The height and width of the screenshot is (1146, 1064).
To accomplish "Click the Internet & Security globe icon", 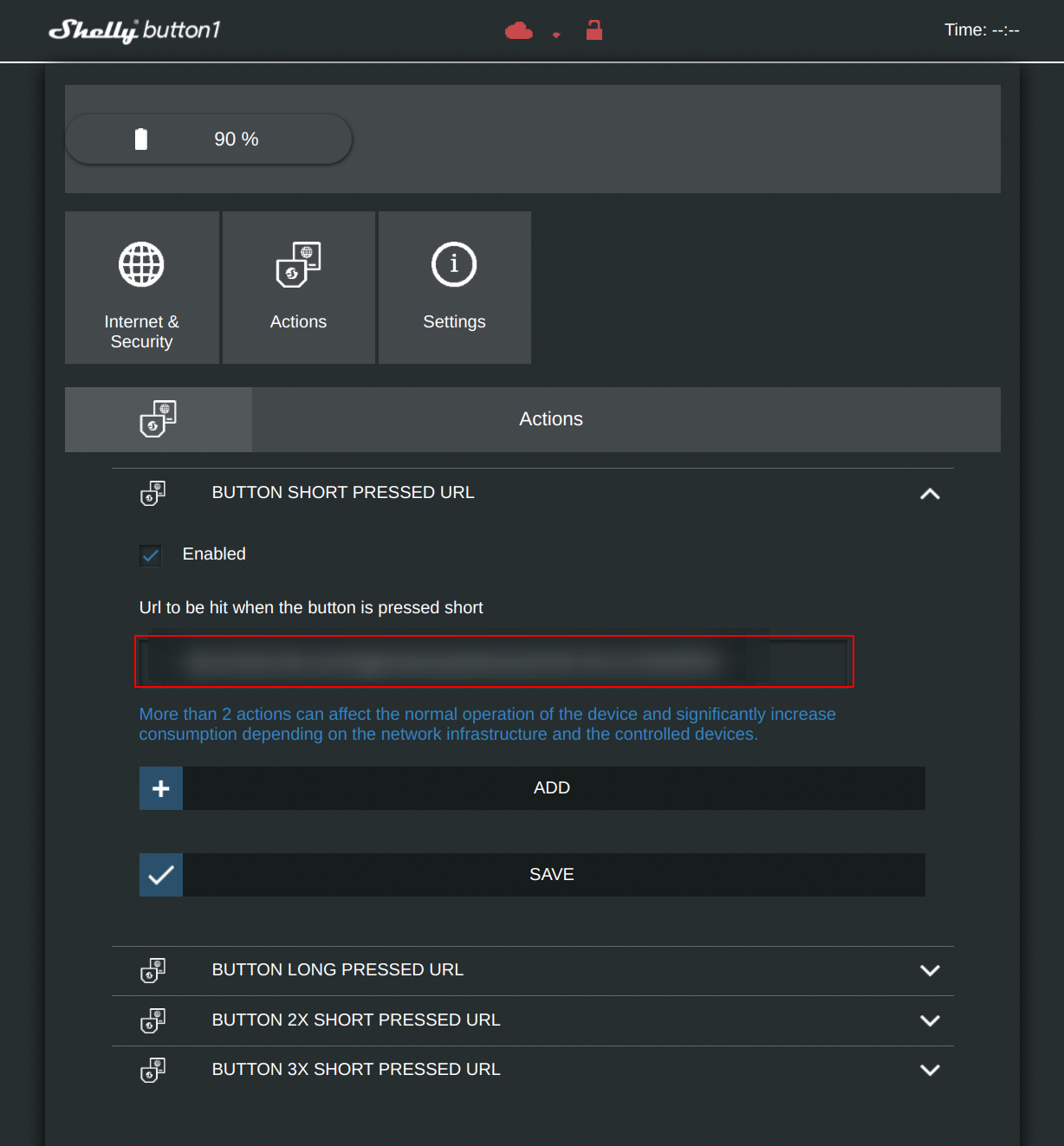I will (141, 264).
